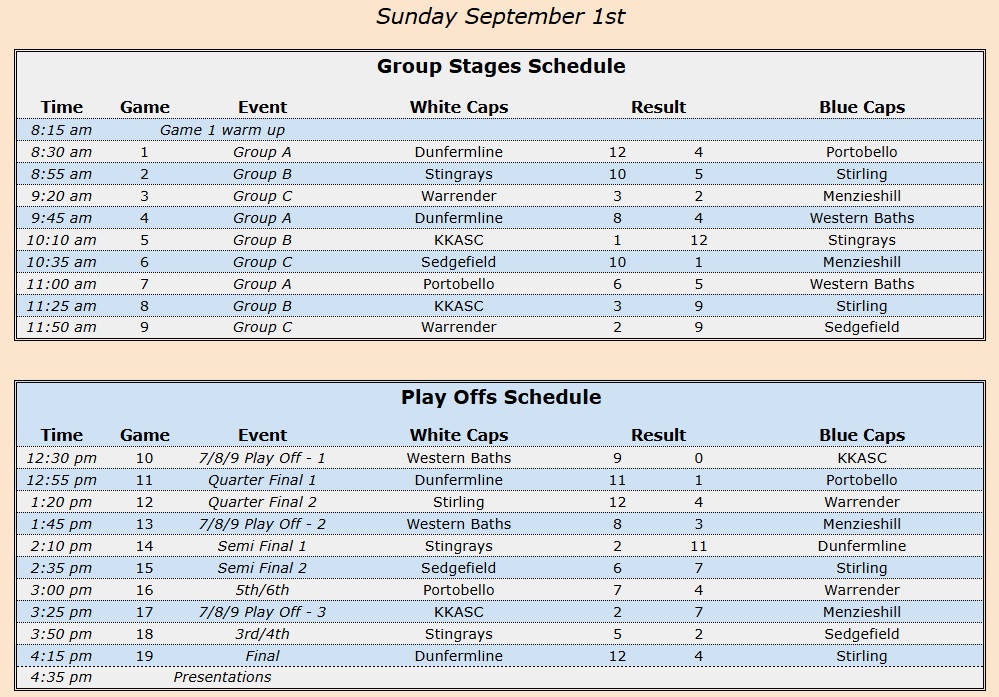Image resolution: width=999 pixels, height=697 pixels.
Task: Click the 'Presentations' entry
Action: tap(222, 677)
